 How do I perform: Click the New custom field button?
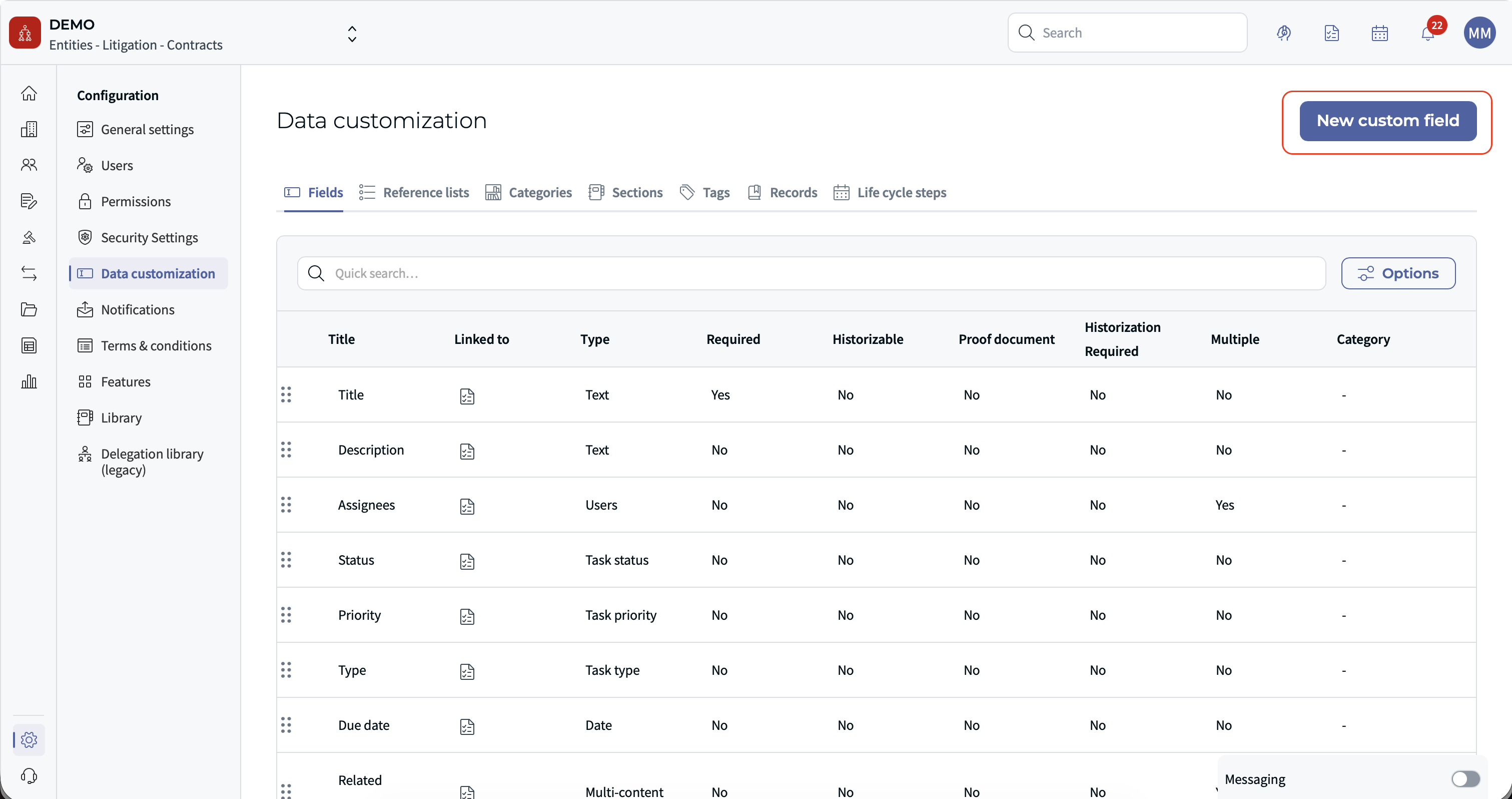point(1387,121)
